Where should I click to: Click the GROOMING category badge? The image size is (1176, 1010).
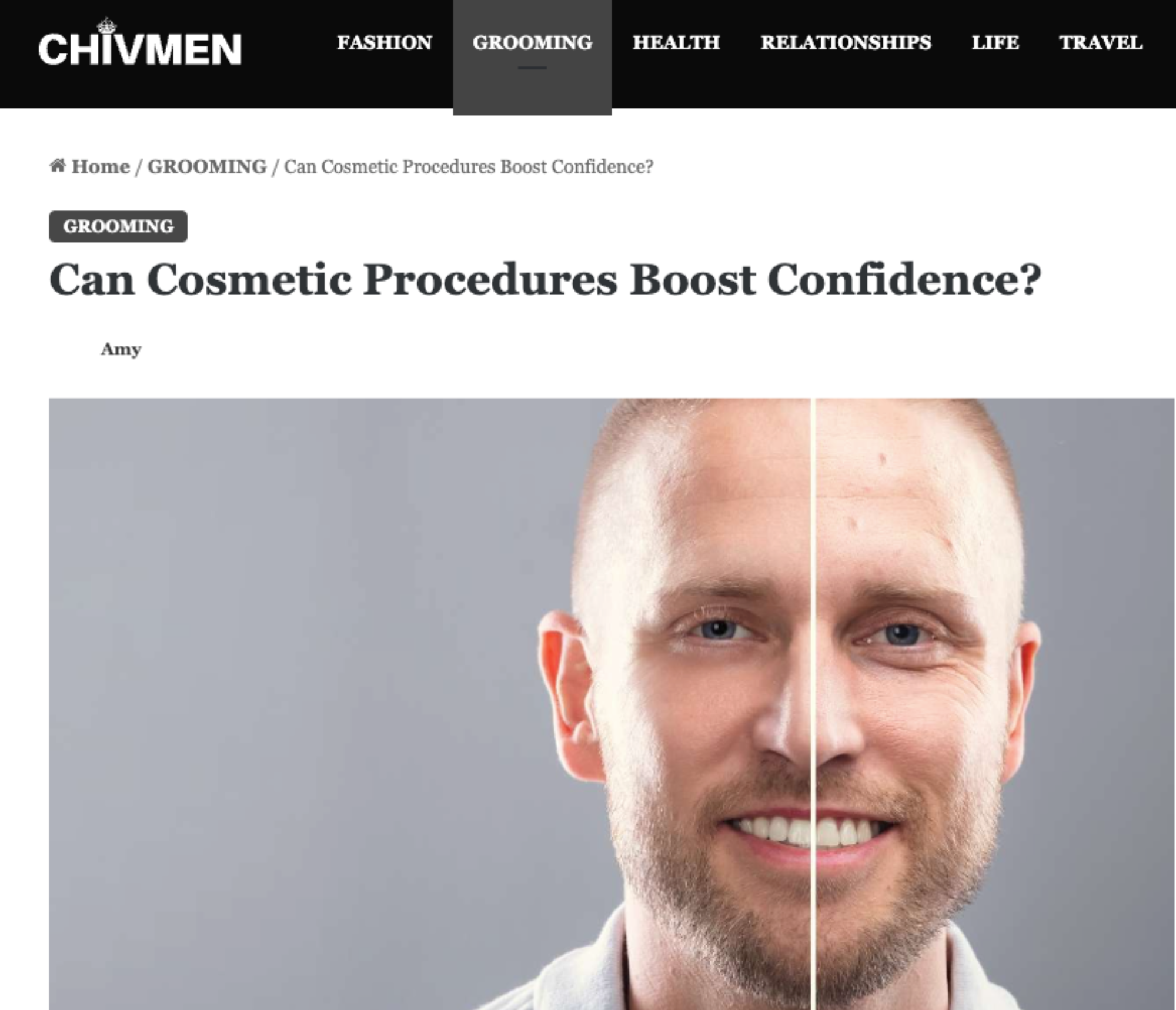[x=118, y=226]
